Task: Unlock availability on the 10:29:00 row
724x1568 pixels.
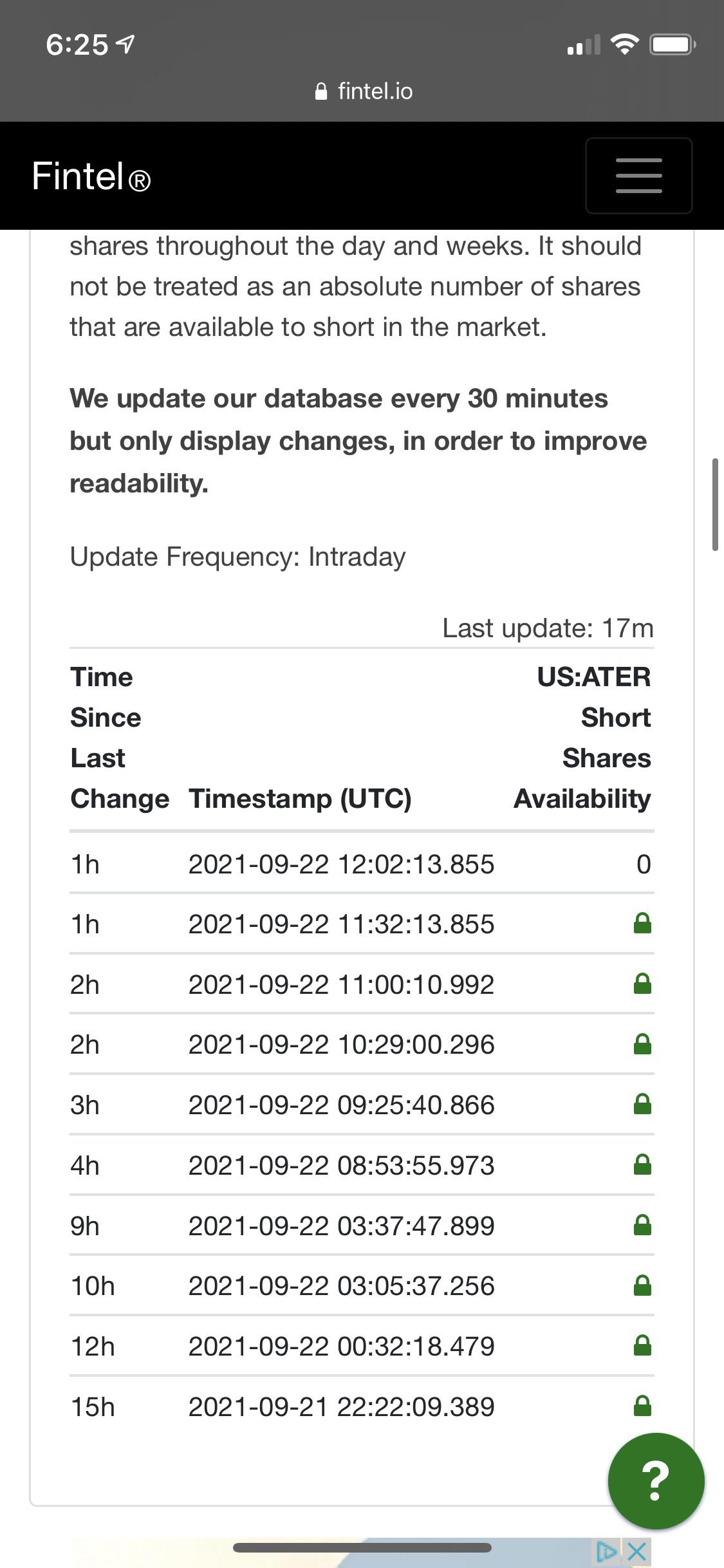Action: point(642,1044)
